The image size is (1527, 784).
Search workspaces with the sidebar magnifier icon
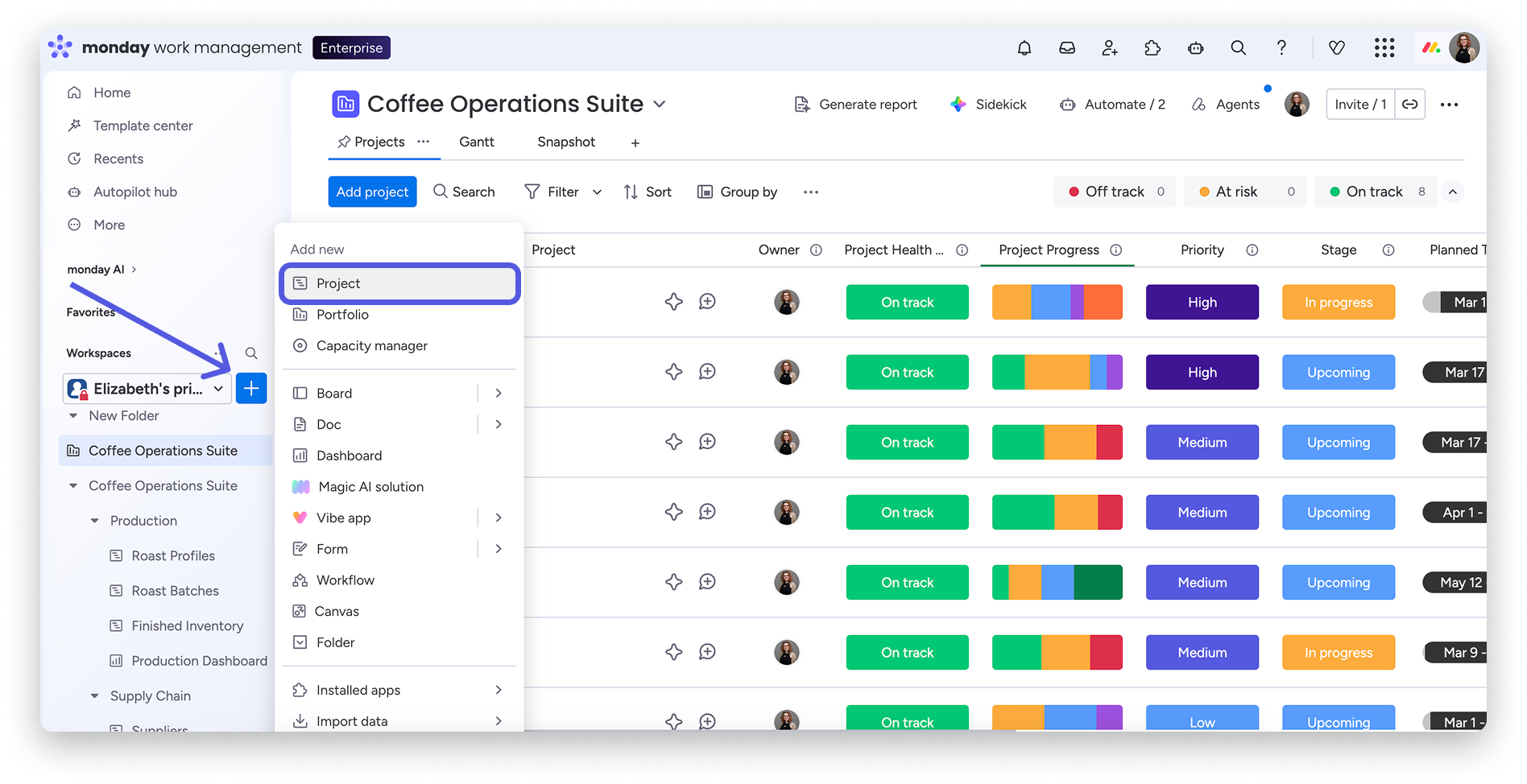pyautogui.click(x=251, y=353)
